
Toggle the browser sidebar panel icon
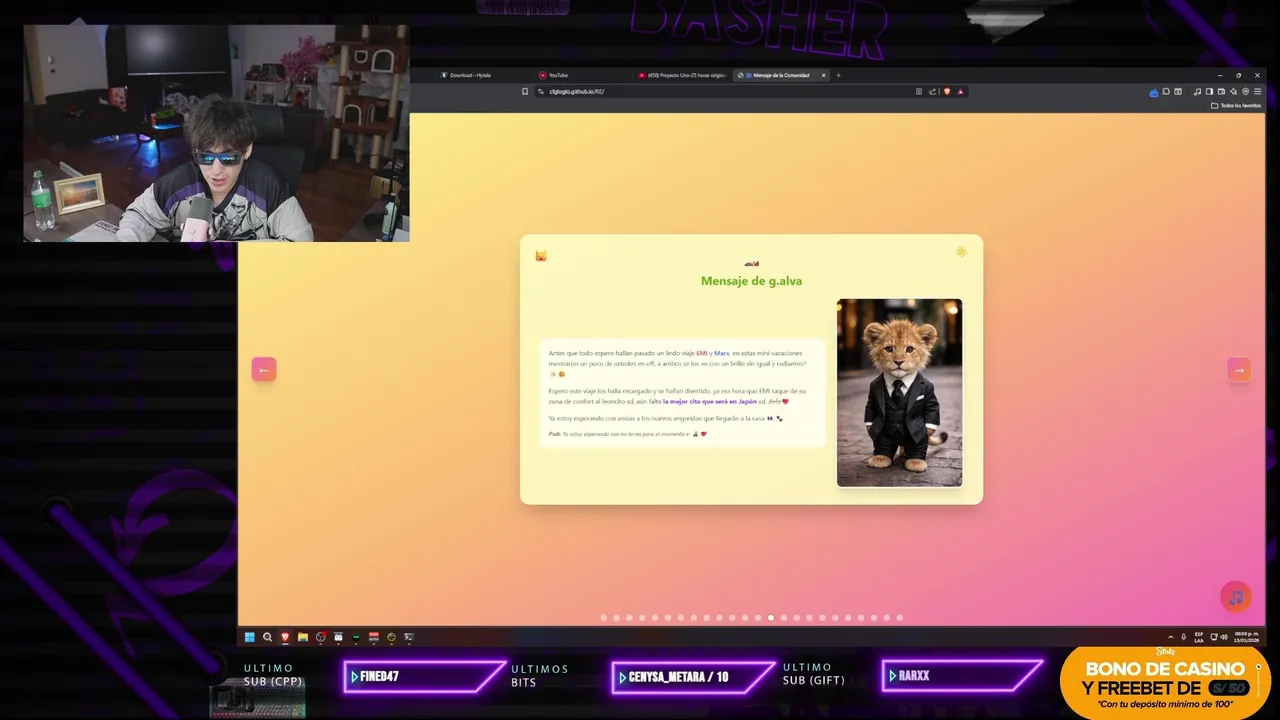(1209, 91)
